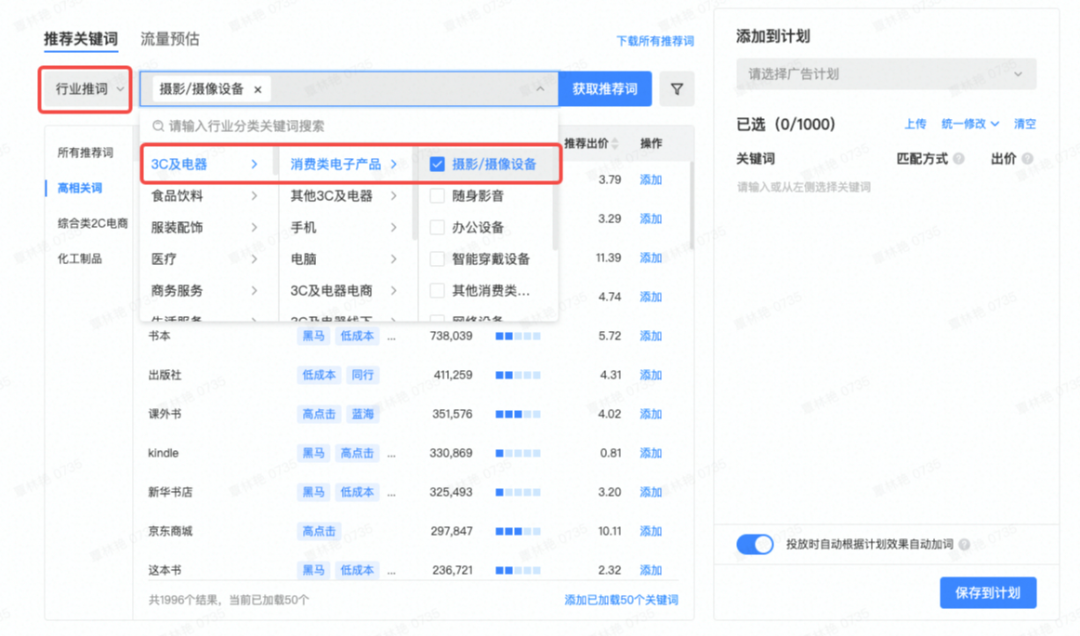Expand the 统一修改 dropdown
Viewport: 1080px width, 636px height.
coord(970,124)
